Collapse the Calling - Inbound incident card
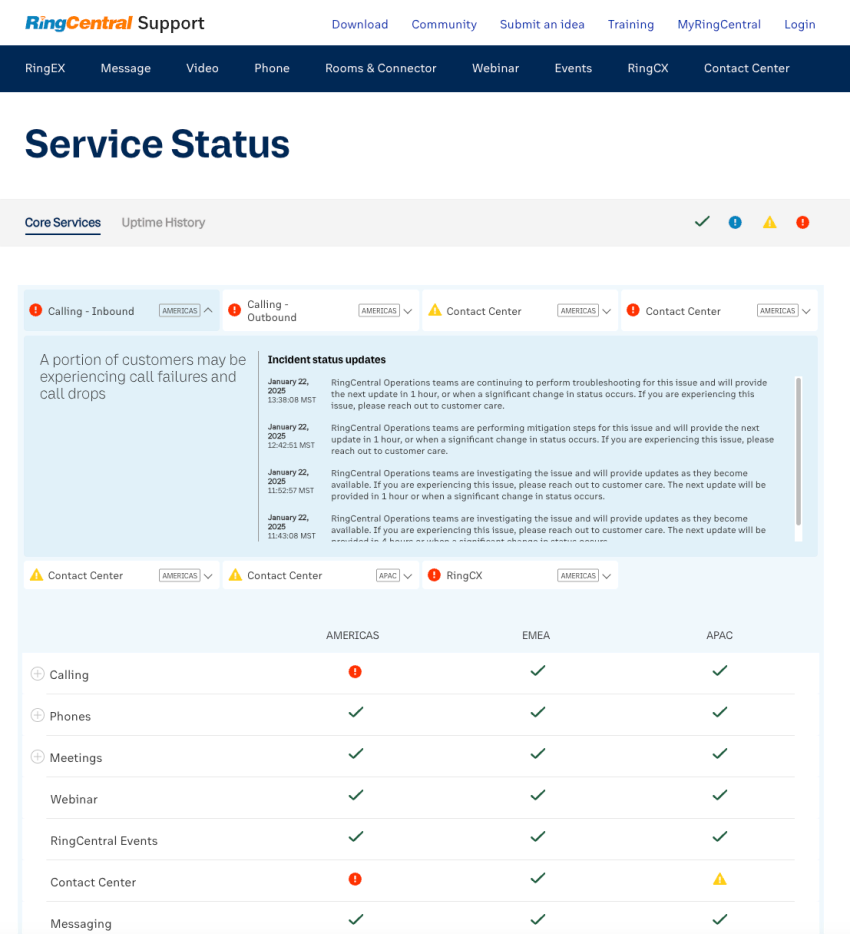Screen dimensions: 850x934 coord(208,310)
